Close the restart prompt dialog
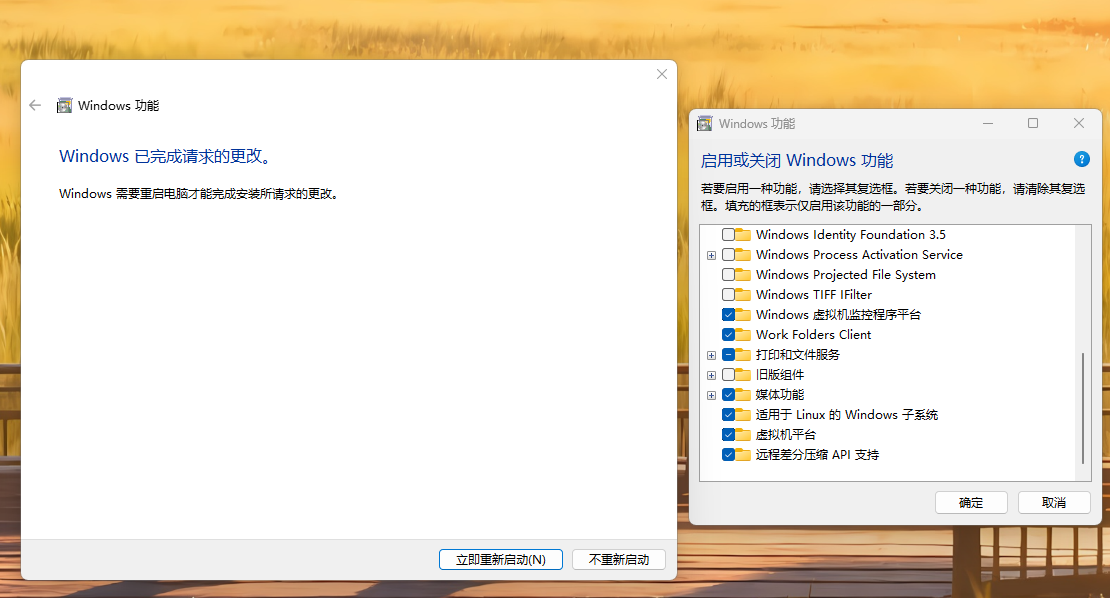This screenshot has width=1110, height=598. [662, 74]
